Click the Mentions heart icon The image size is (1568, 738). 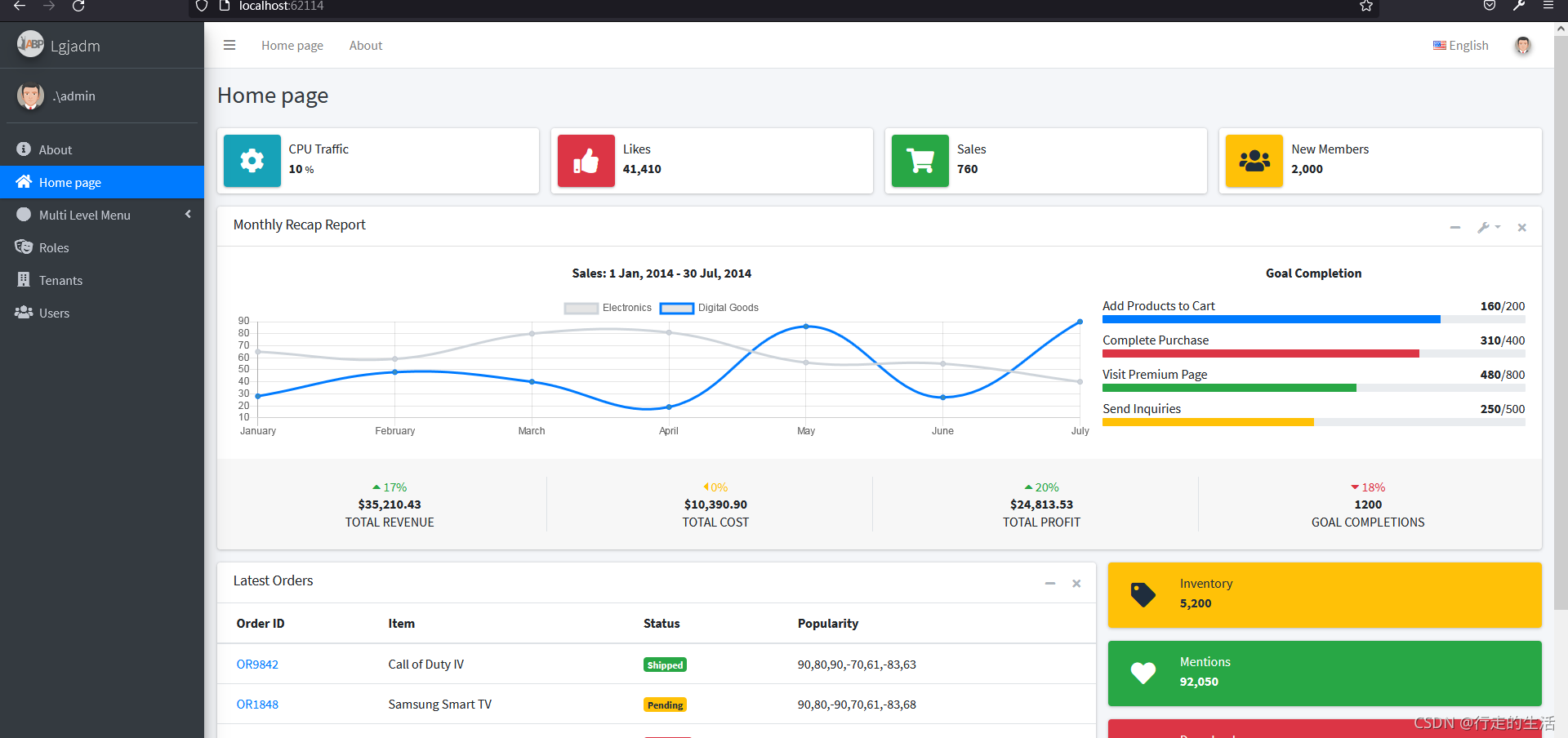pos(1143,673)
